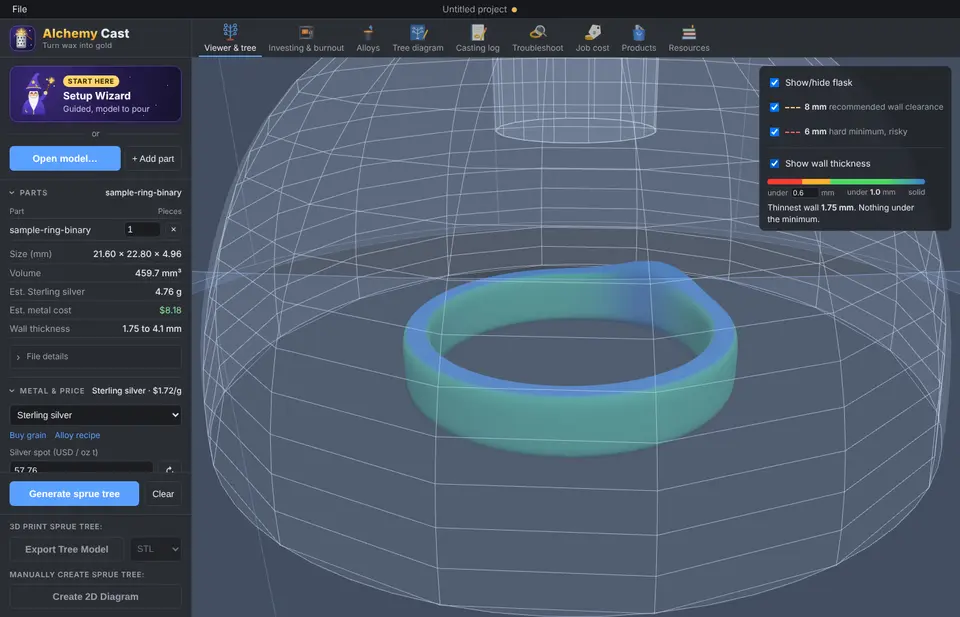Click the Pieces quantity input field
Viewport: 960px width, 617px height.
(x=142, y=230)
